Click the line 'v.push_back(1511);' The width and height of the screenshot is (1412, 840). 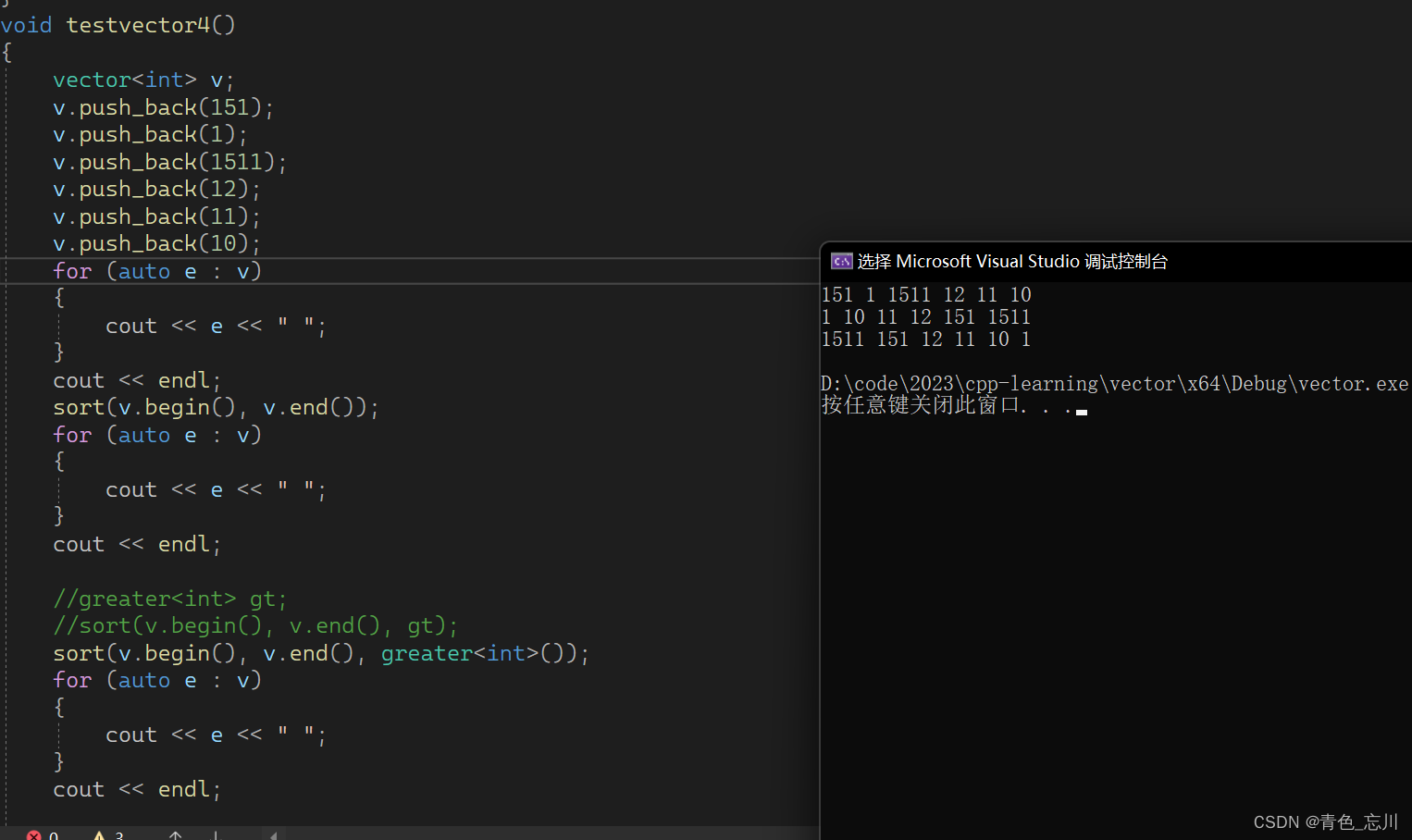pyautogui.click(x=169, y=163)
